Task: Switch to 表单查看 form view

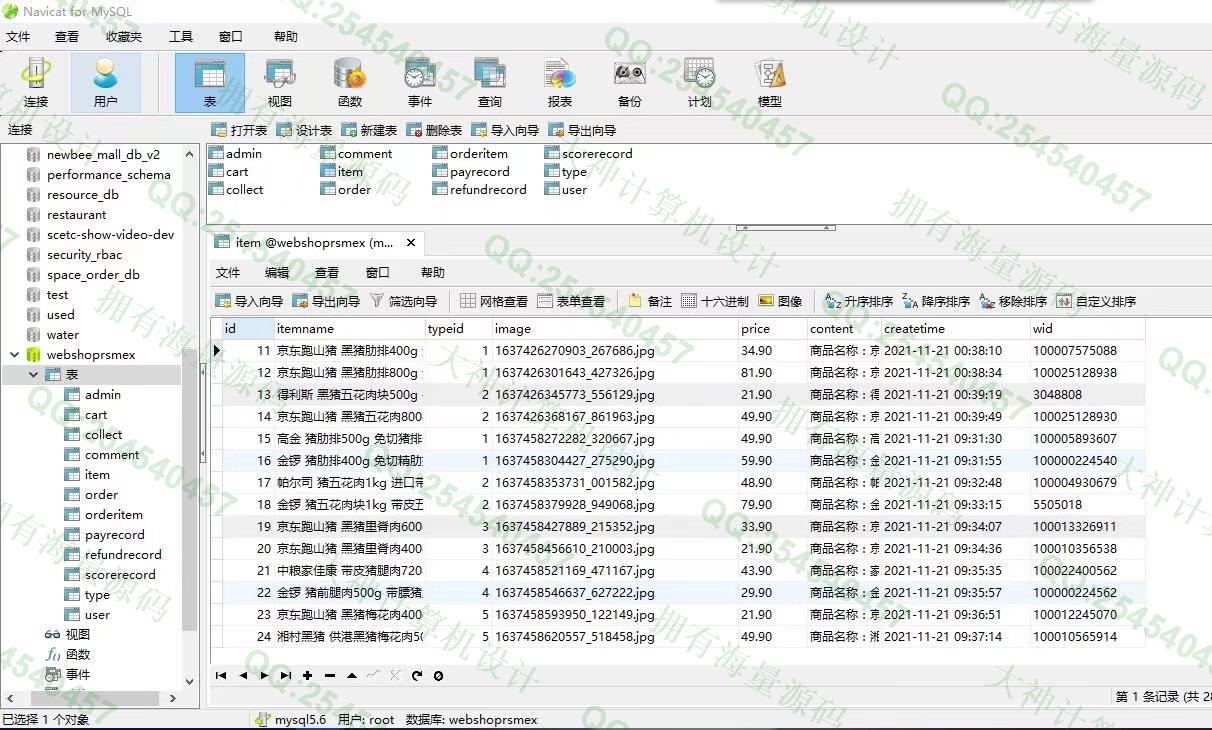Action: 571,301
